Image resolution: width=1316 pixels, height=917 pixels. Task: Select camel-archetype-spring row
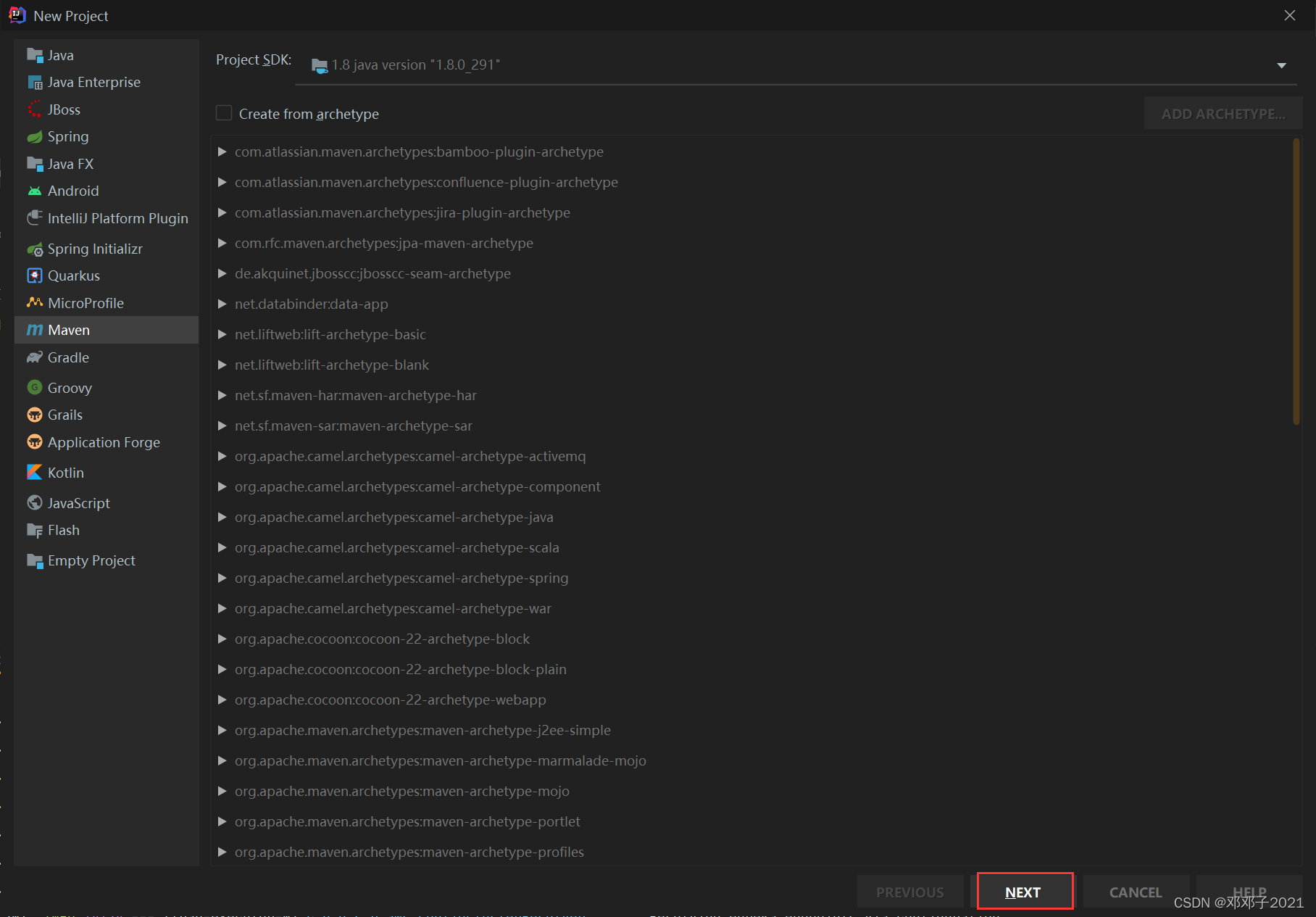754,578
